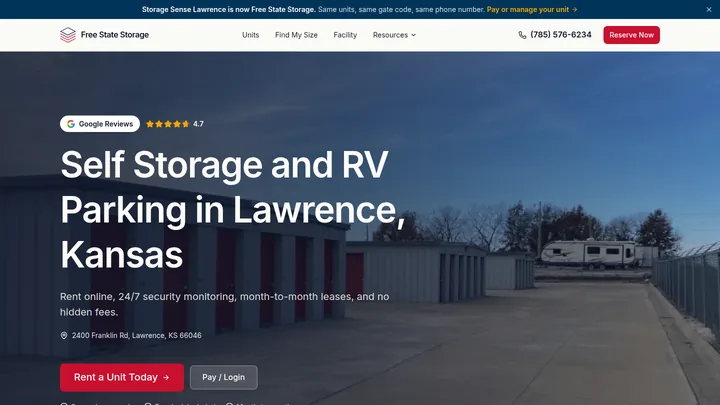Click the Self Storage and RV Parking headline
Screen dimensions: 720x405
pyautogui.click(x=233, y=209)
